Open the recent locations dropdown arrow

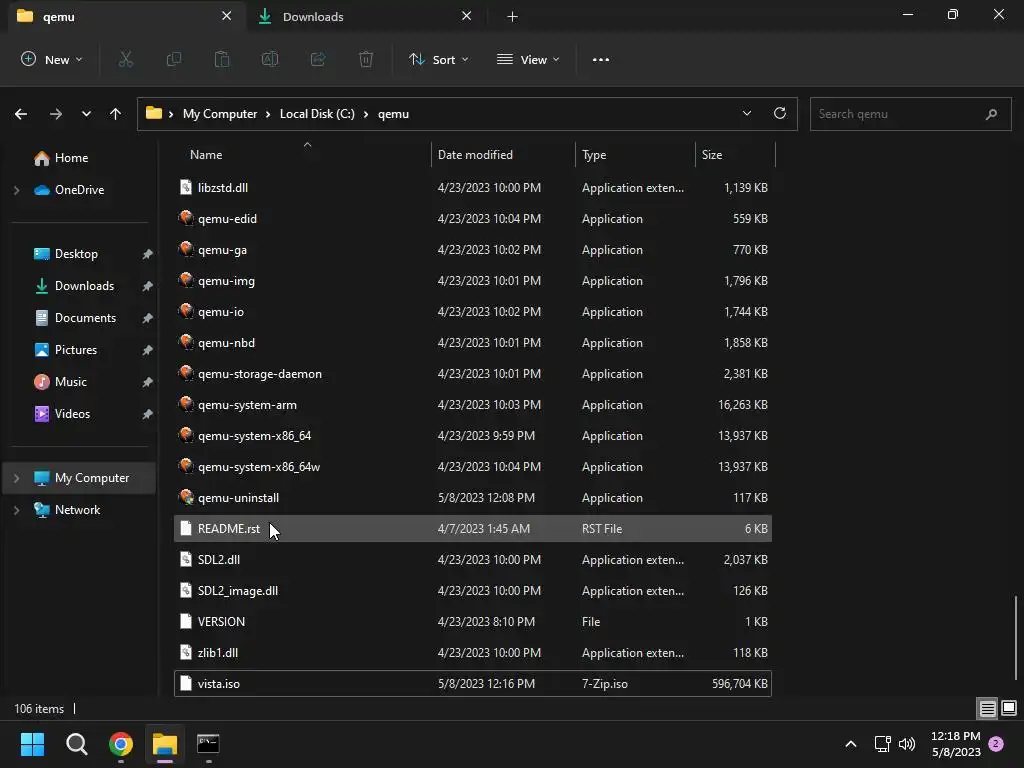(86, 114)
